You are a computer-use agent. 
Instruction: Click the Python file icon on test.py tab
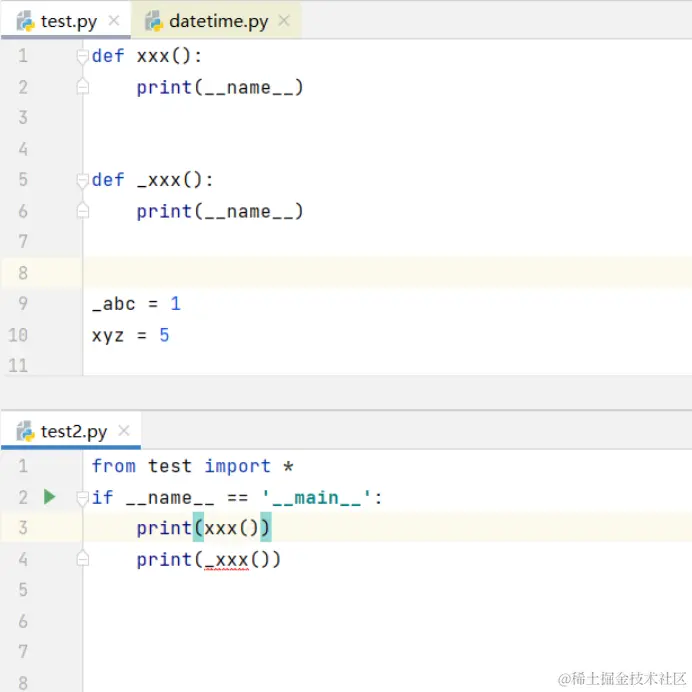26,21
